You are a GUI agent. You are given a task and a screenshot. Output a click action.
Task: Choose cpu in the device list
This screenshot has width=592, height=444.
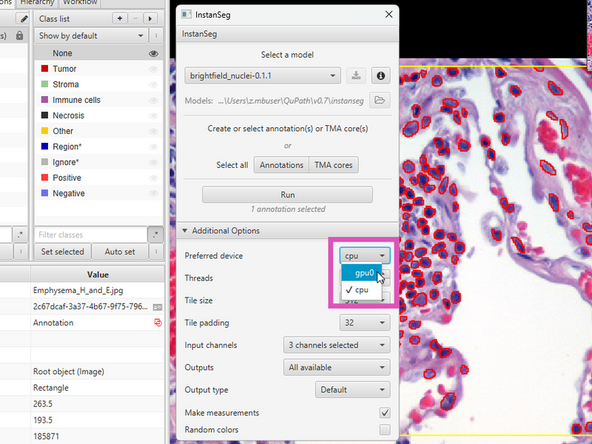(361, 290)
